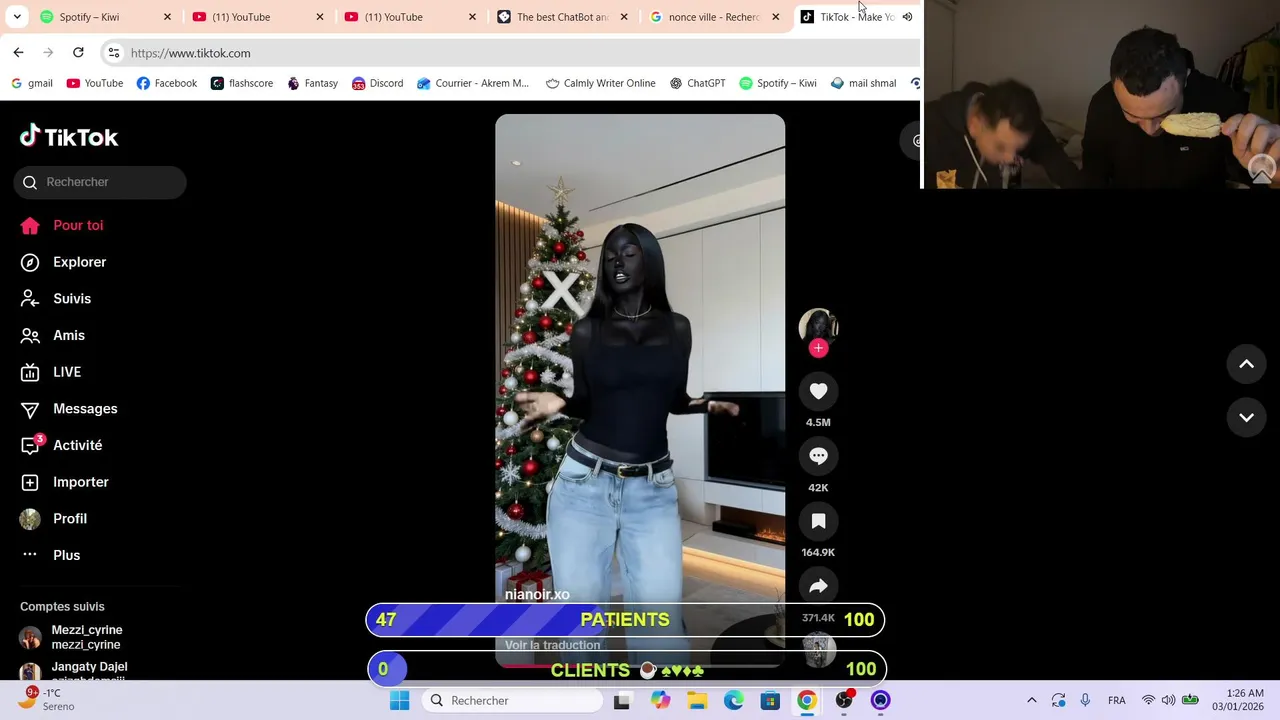The width and height of the screenshot is (1280, 720).
Task: Mute the TikTok tab audio icon
Action: click(x=907, y=17)
